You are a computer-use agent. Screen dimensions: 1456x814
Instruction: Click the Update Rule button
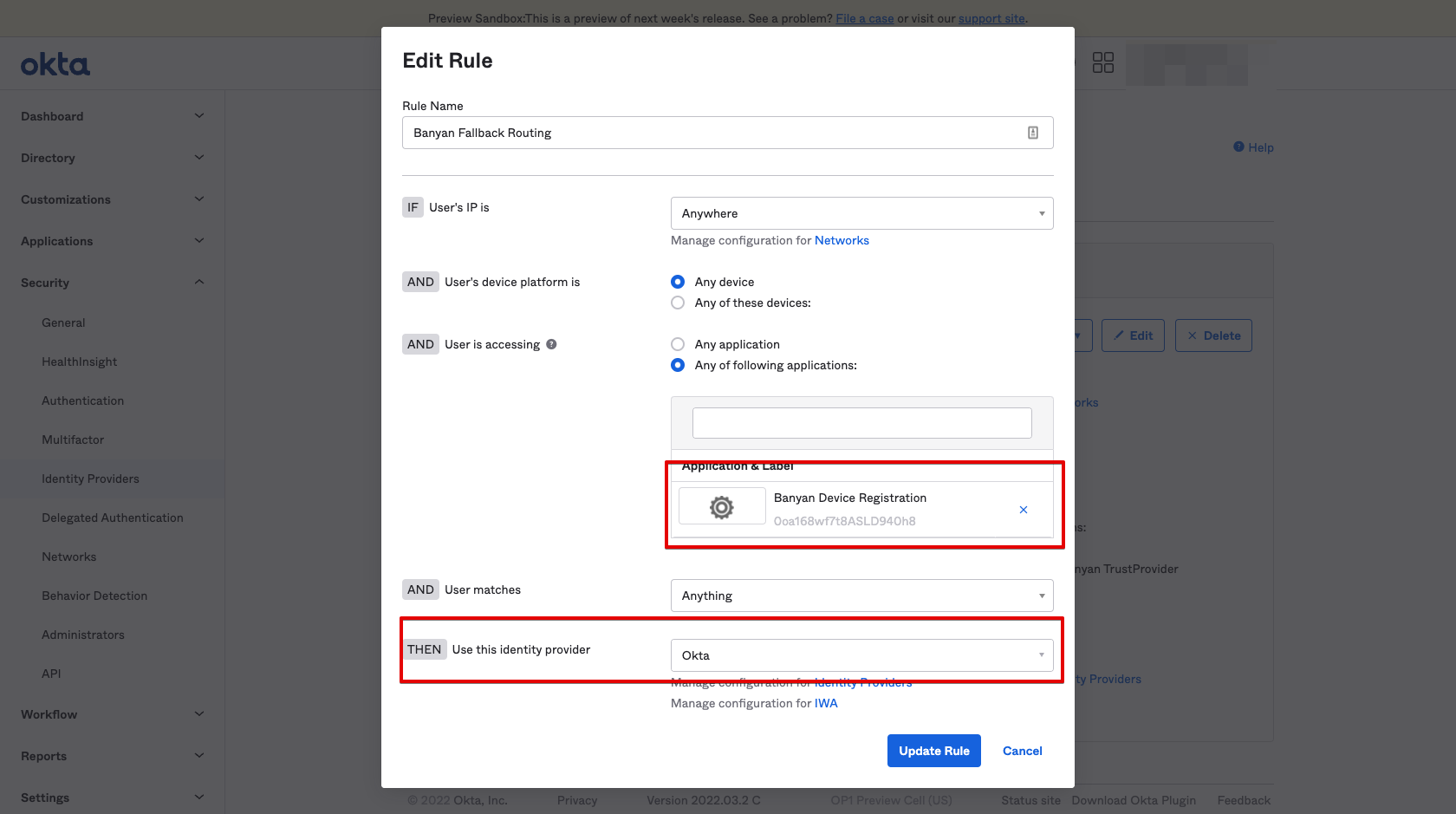click(x=933, y=751)
